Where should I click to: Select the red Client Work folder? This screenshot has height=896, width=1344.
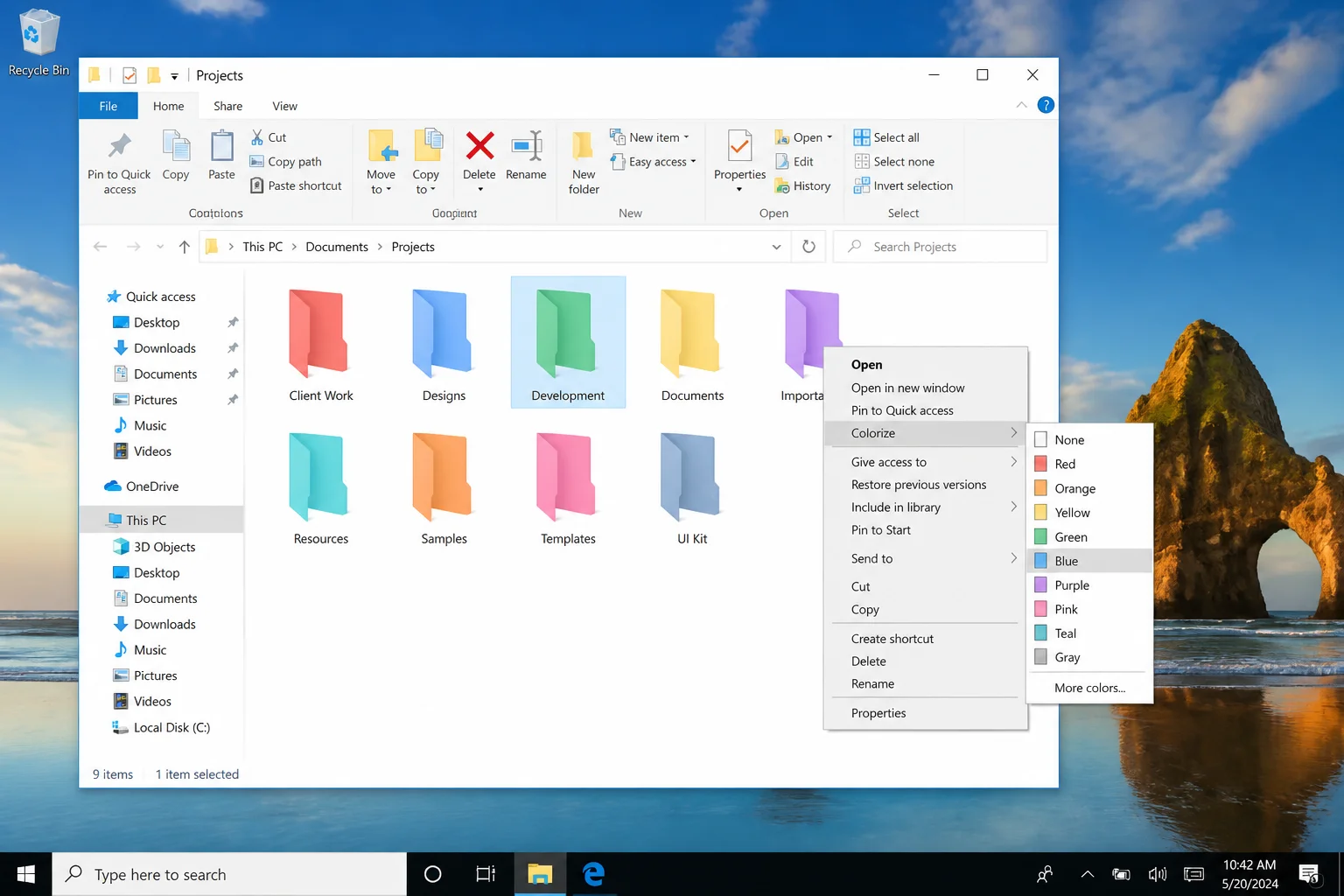(x=321, y=346)
